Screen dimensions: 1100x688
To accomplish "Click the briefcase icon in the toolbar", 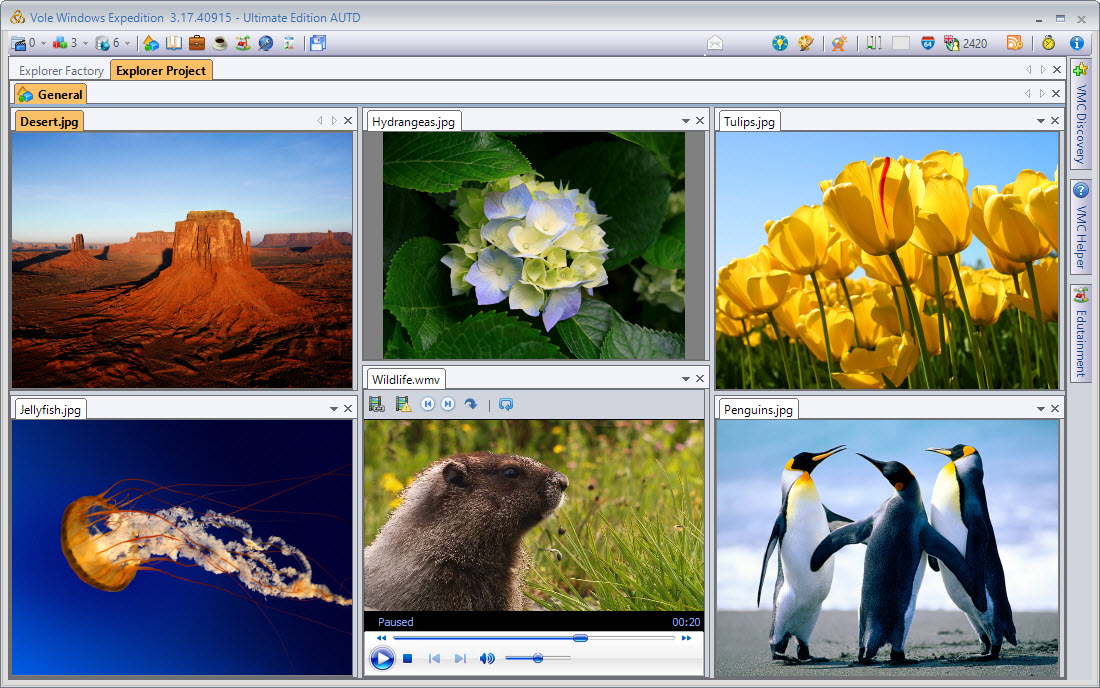I will pyautogui.click(x=197, y=43).
